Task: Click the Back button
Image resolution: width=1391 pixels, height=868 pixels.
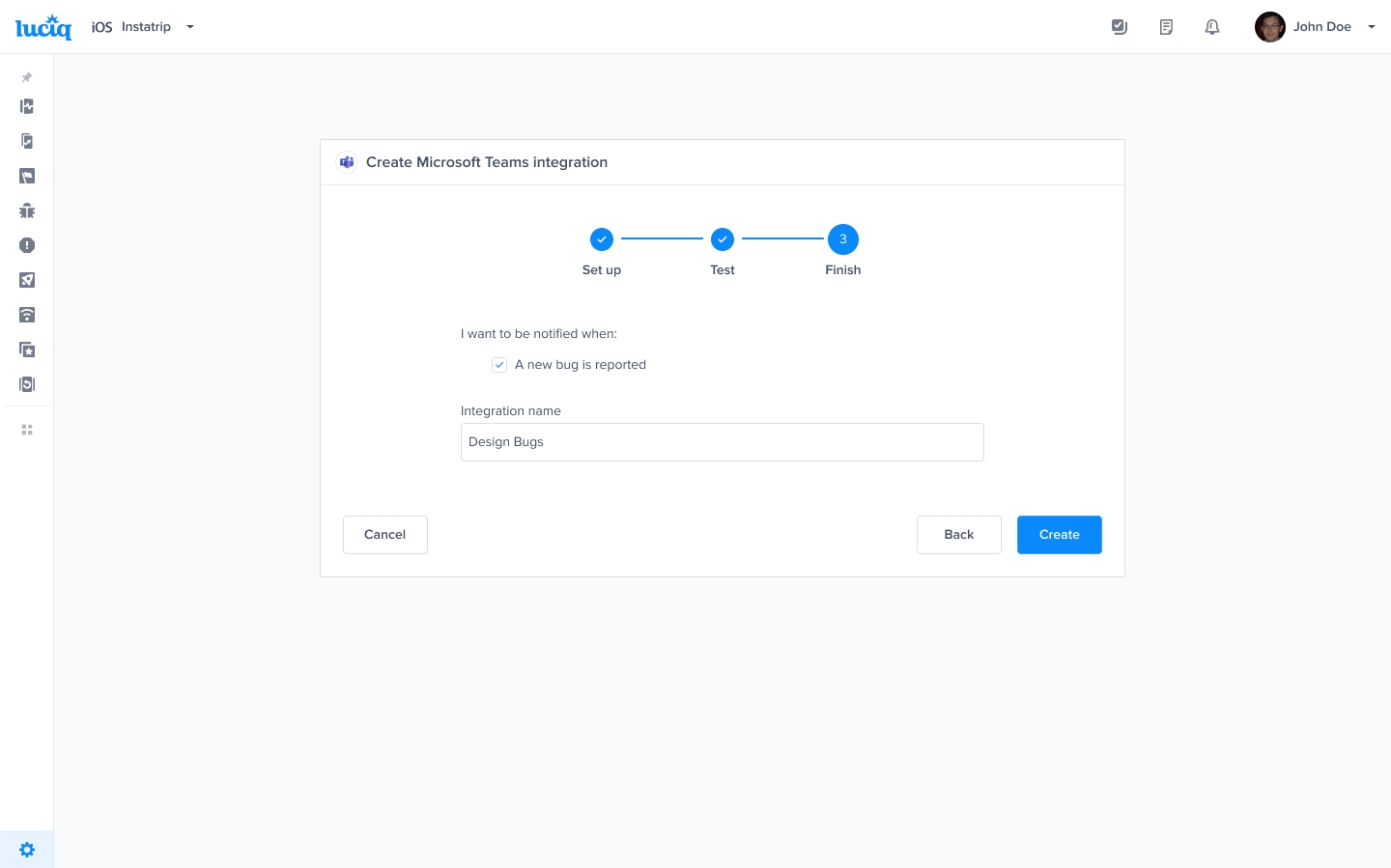Action: tap(958, 535)
